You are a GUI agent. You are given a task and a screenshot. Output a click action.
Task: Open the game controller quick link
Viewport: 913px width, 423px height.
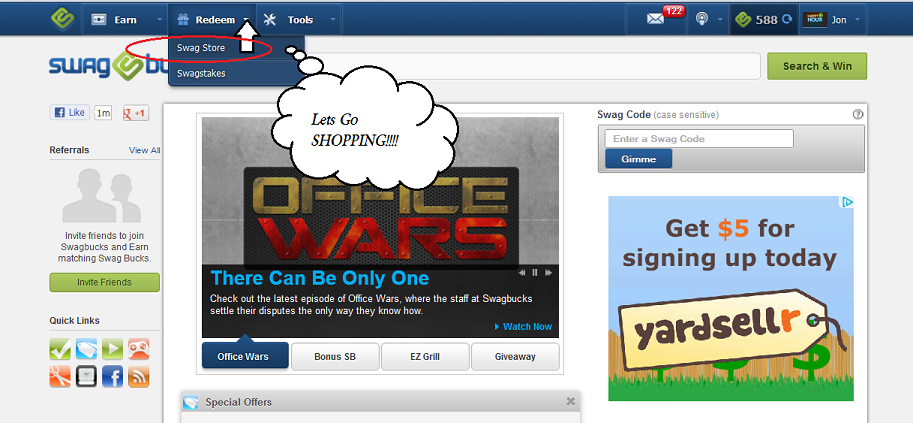point(139,348)
